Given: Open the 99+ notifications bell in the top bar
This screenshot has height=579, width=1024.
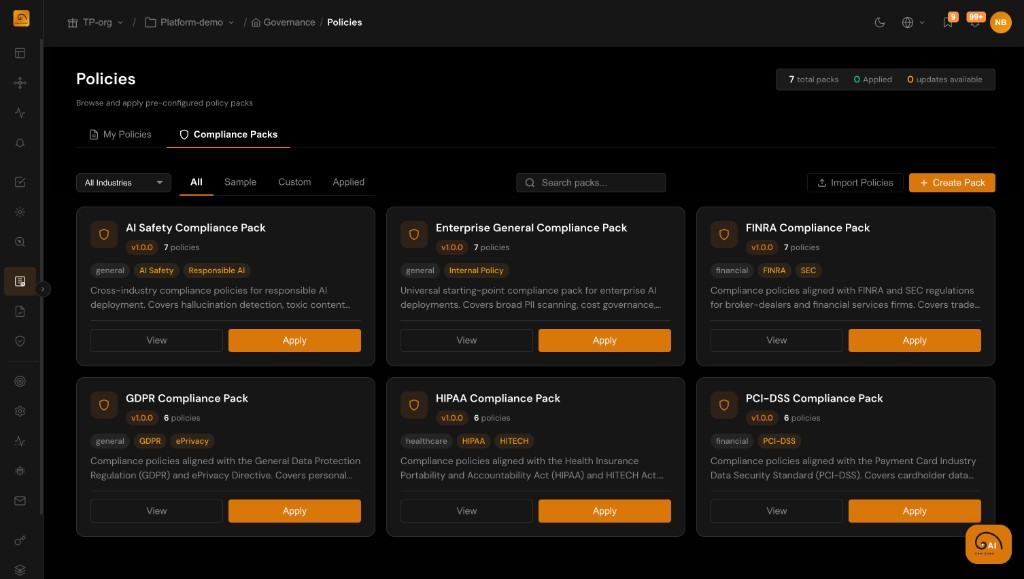Looking at the screenshot, I should point(974,24).
